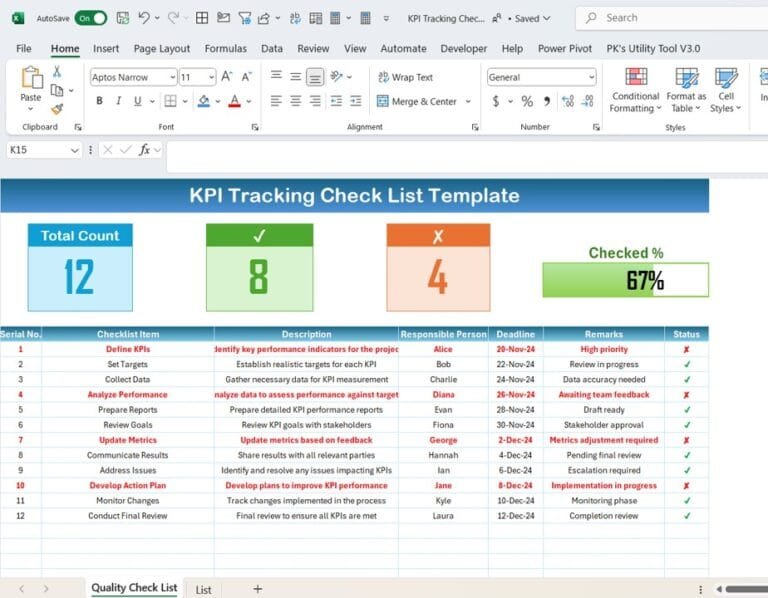Open the File menu
This screenshot has width=768, height=598.
(x=24, y=48)
